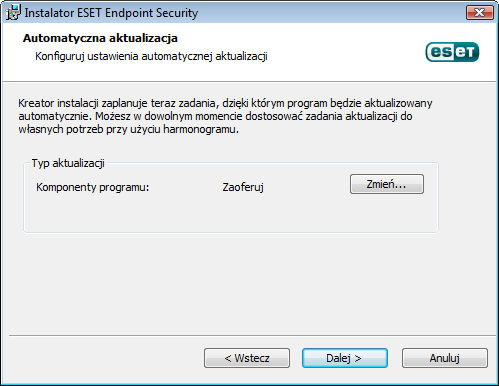Open program components settings via the Zmień... button
This screenshot has width=499, height=386.
[x=387, y=184]
